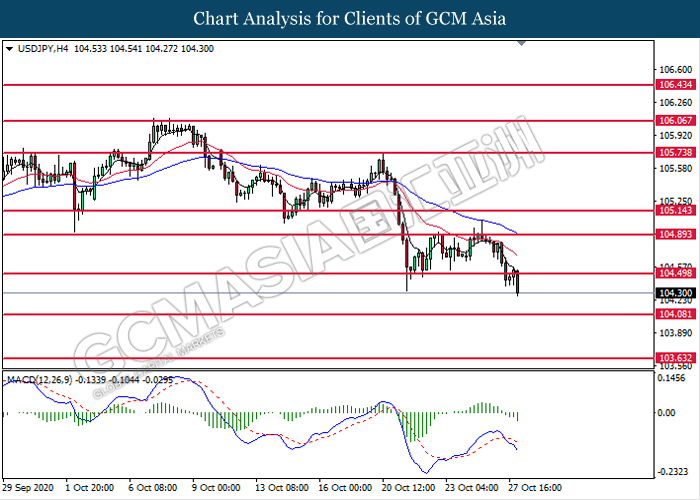The image size is (700, 500).
Task: Click the 104.498 price level label
Action: [x=675, y=273]
